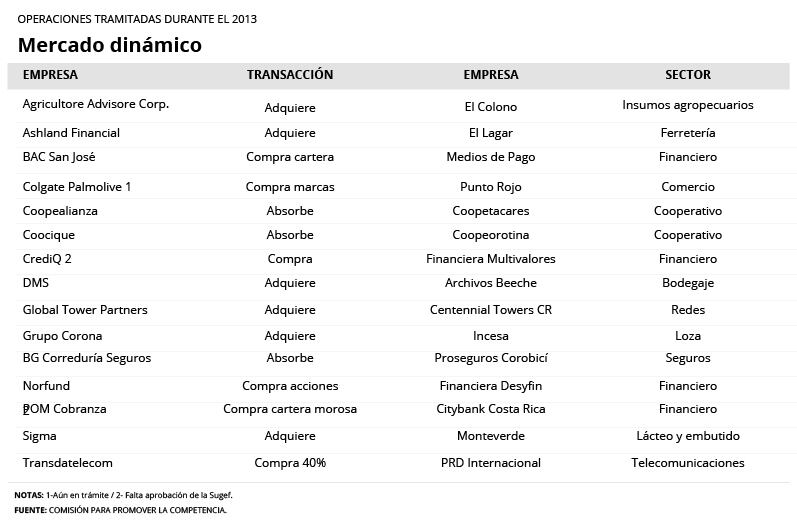Image resolution: width=797 pixels, height=526 pixels.
Task: Select the first EMPRESA column header
Action: [x=50, y=75]
